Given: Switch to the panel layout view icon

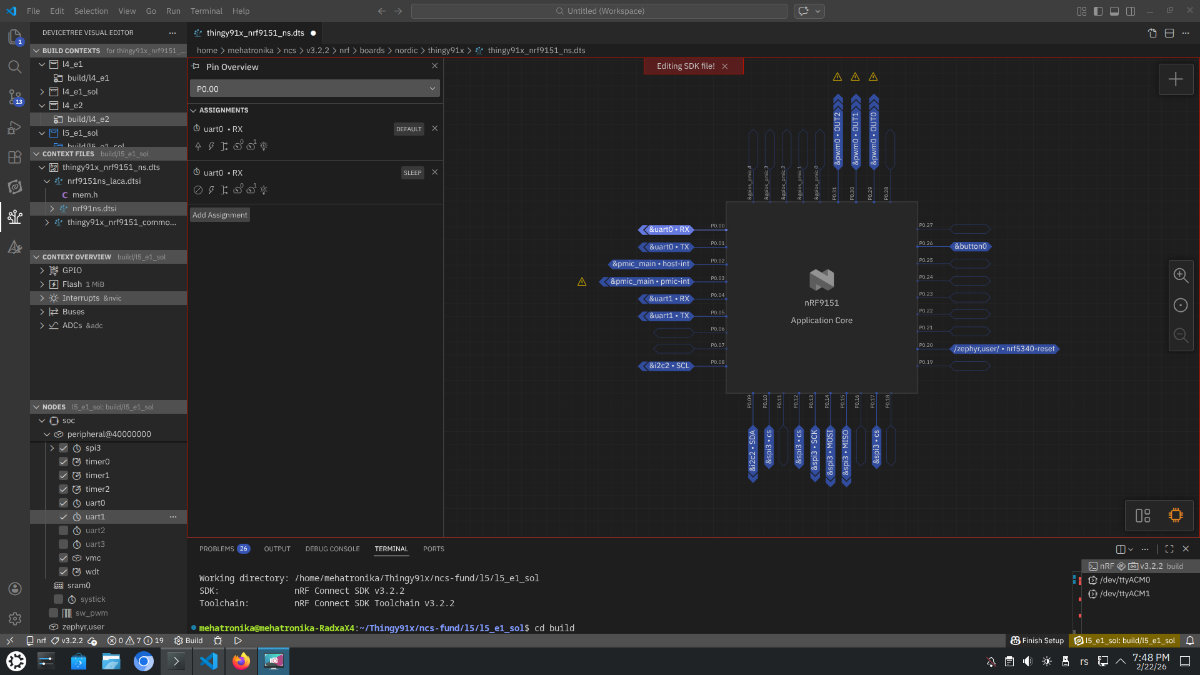Looking at the screenshot, I should coord(1143,516).
